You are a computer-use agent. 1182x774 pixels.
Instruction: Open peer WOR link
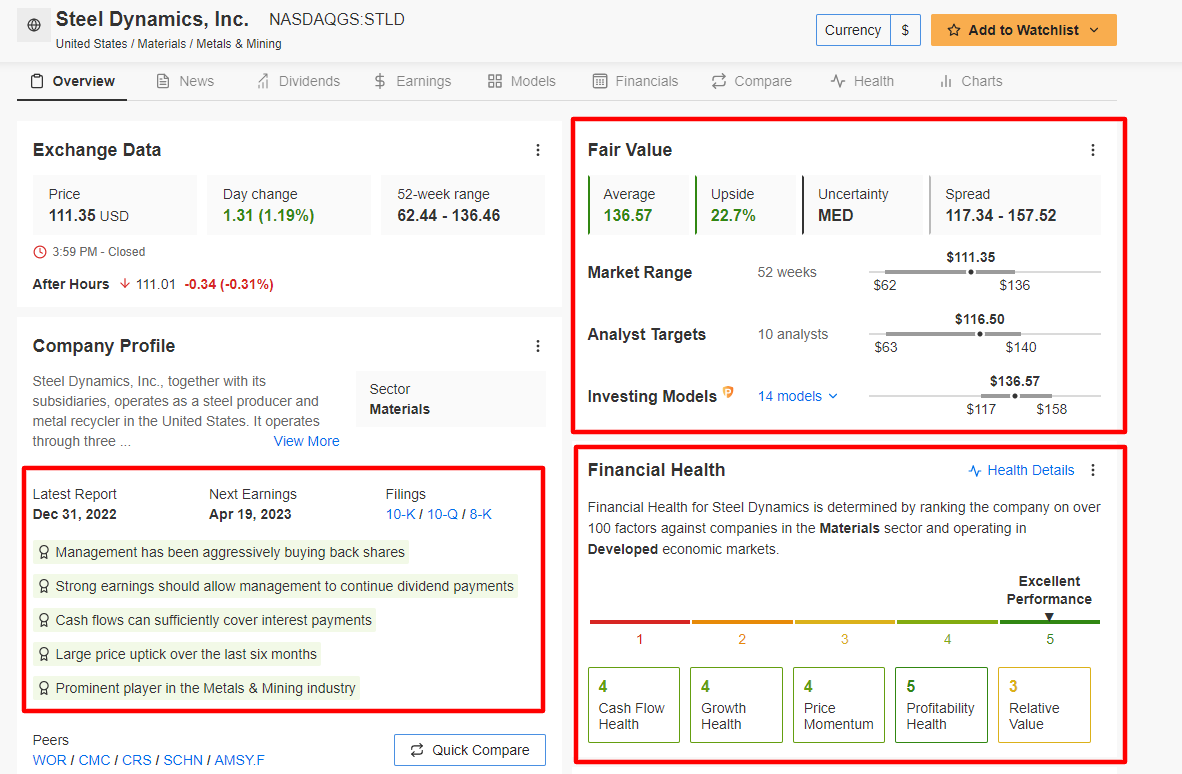pyautogui.click(x=50, y=760)
